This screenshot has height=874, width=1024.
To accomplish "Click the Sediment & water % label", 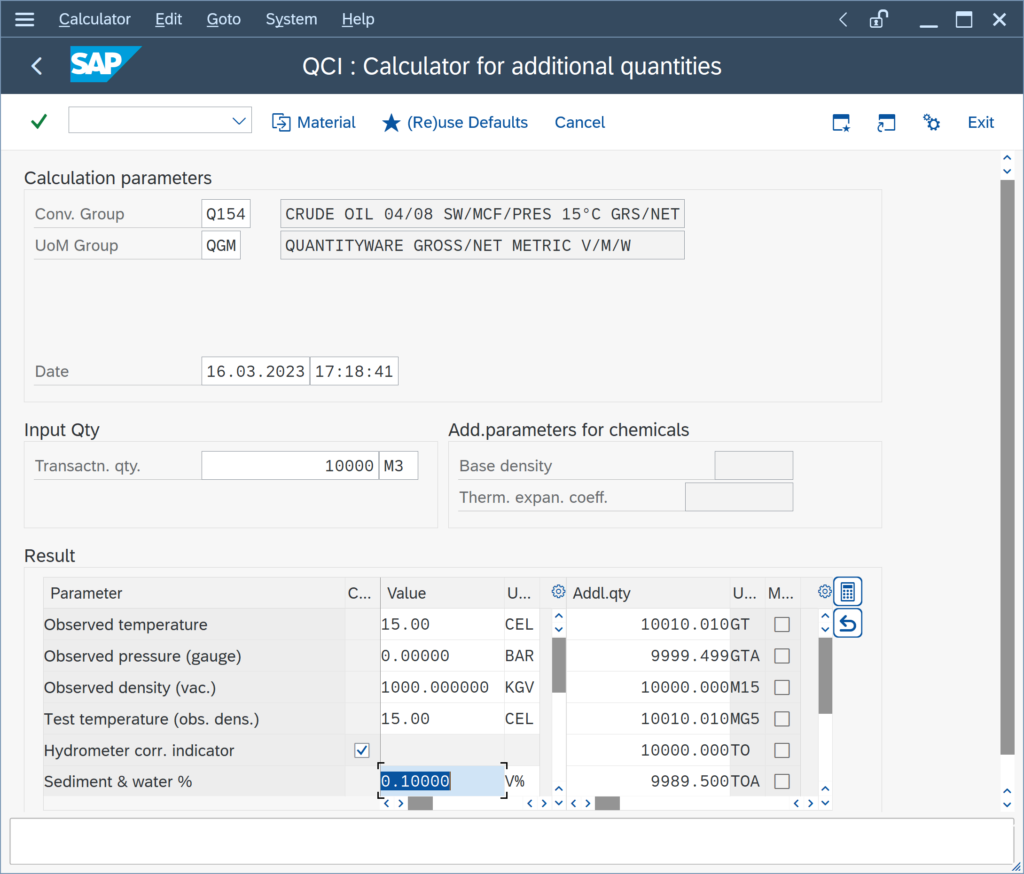I will pyautogui.click(x=118, y=781).
